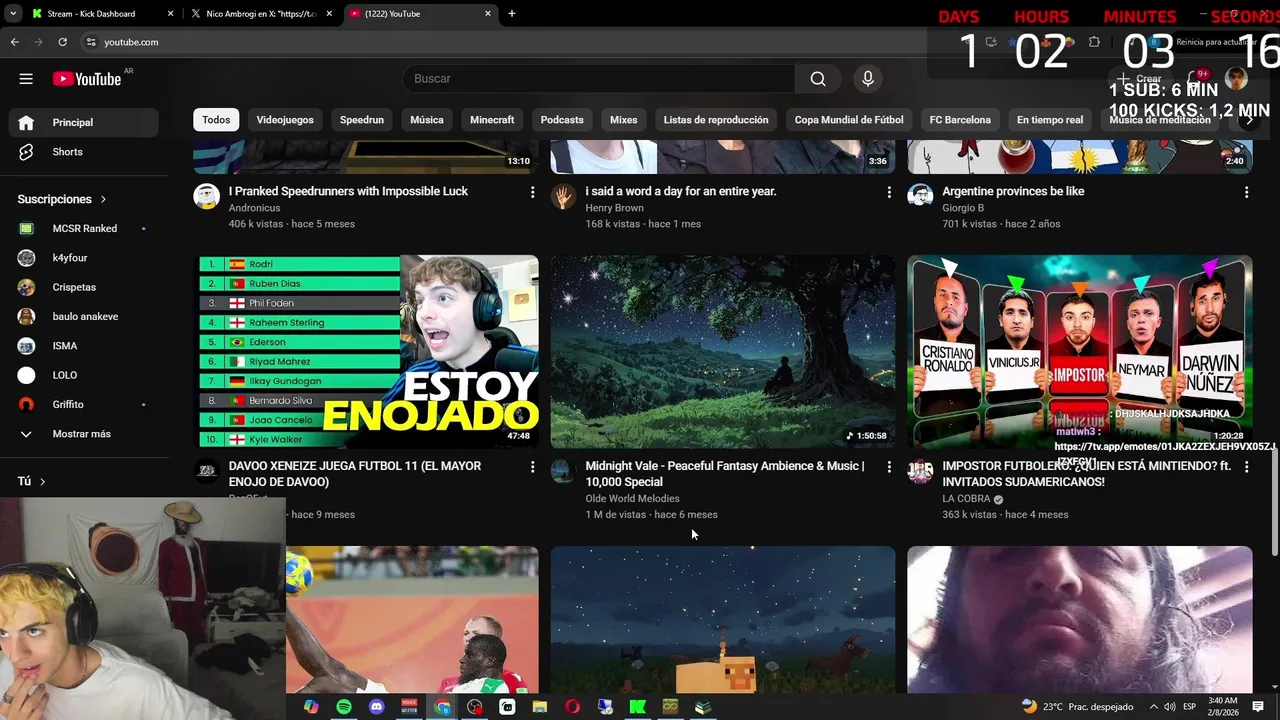
Task: Open the Windows notification center icon
Action: tap(1258, 706)
